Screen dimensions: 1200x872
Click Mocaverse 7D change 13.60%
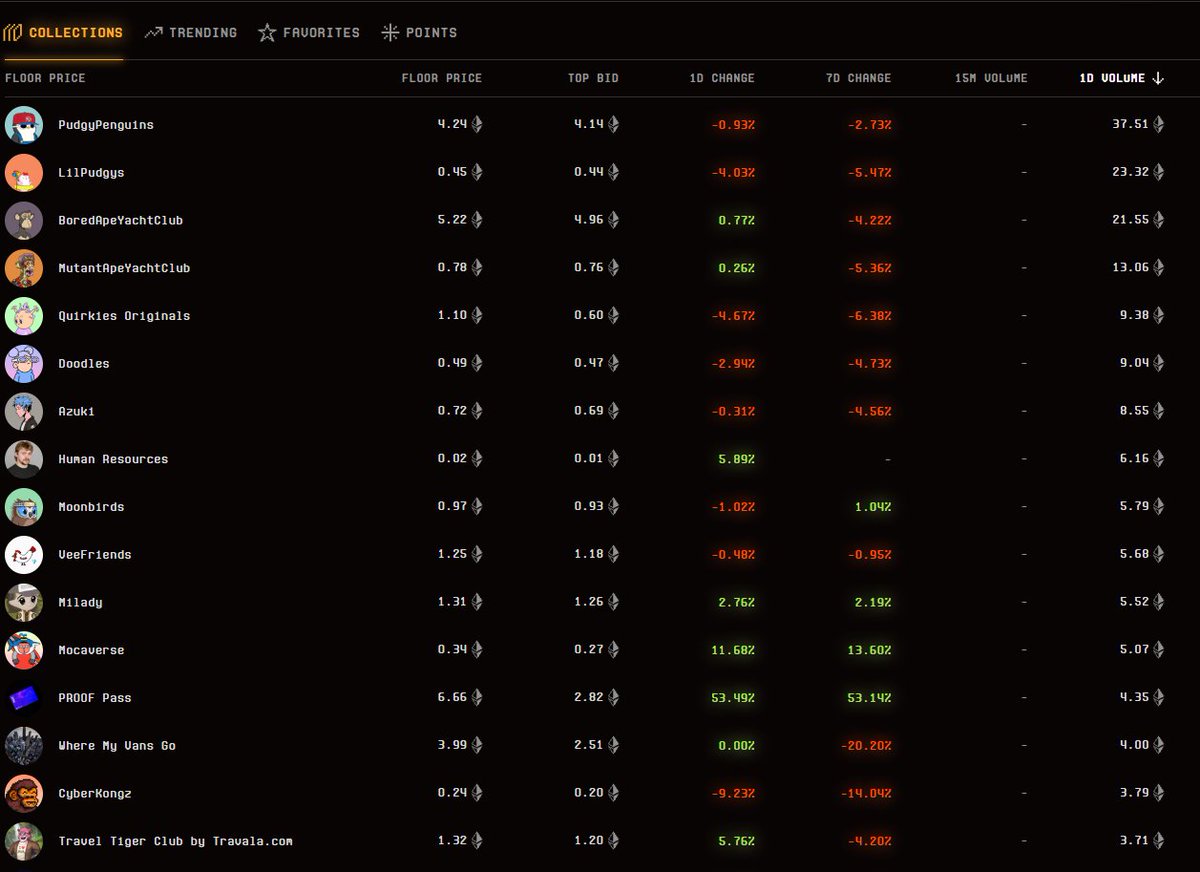pos(869,650)
